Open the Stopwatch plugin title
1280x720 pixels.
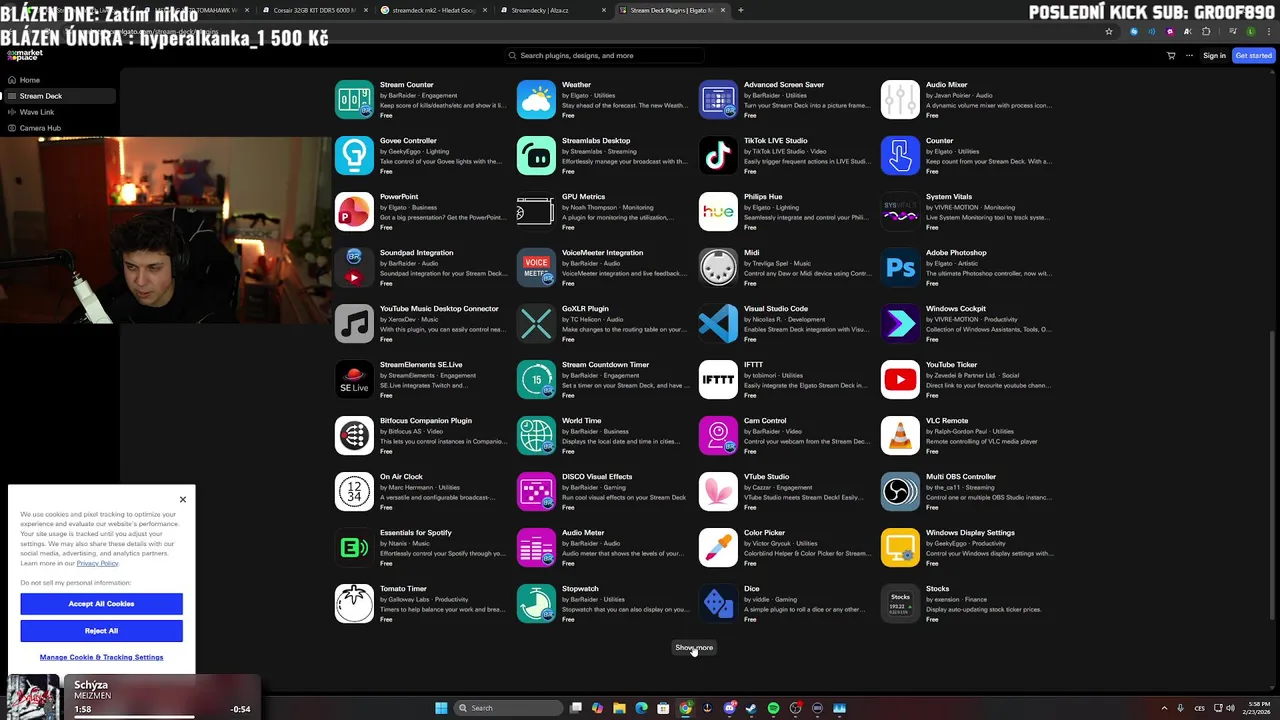click(580, 589)
